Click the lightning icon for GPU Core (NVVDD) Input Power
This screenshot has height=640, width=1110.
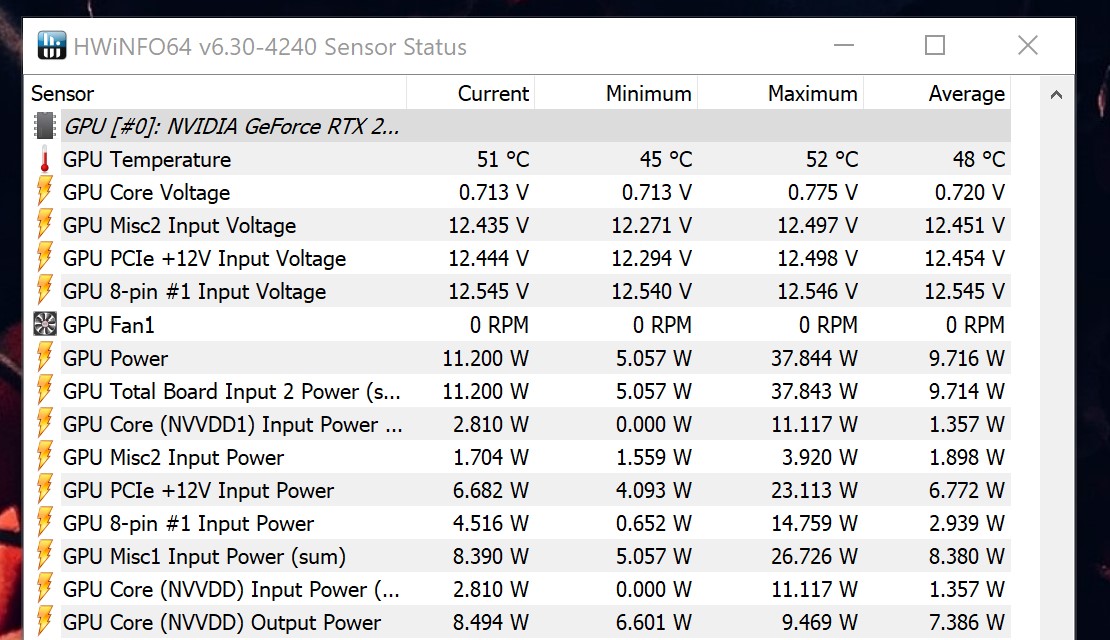(45, 589)
